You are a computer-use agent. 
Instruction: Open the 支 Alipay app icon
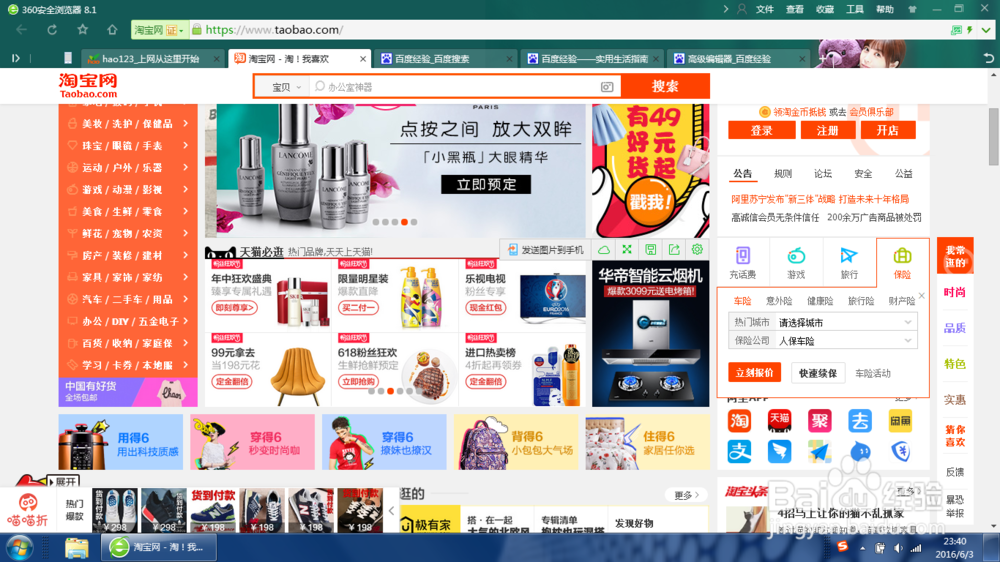coord(739,452)
